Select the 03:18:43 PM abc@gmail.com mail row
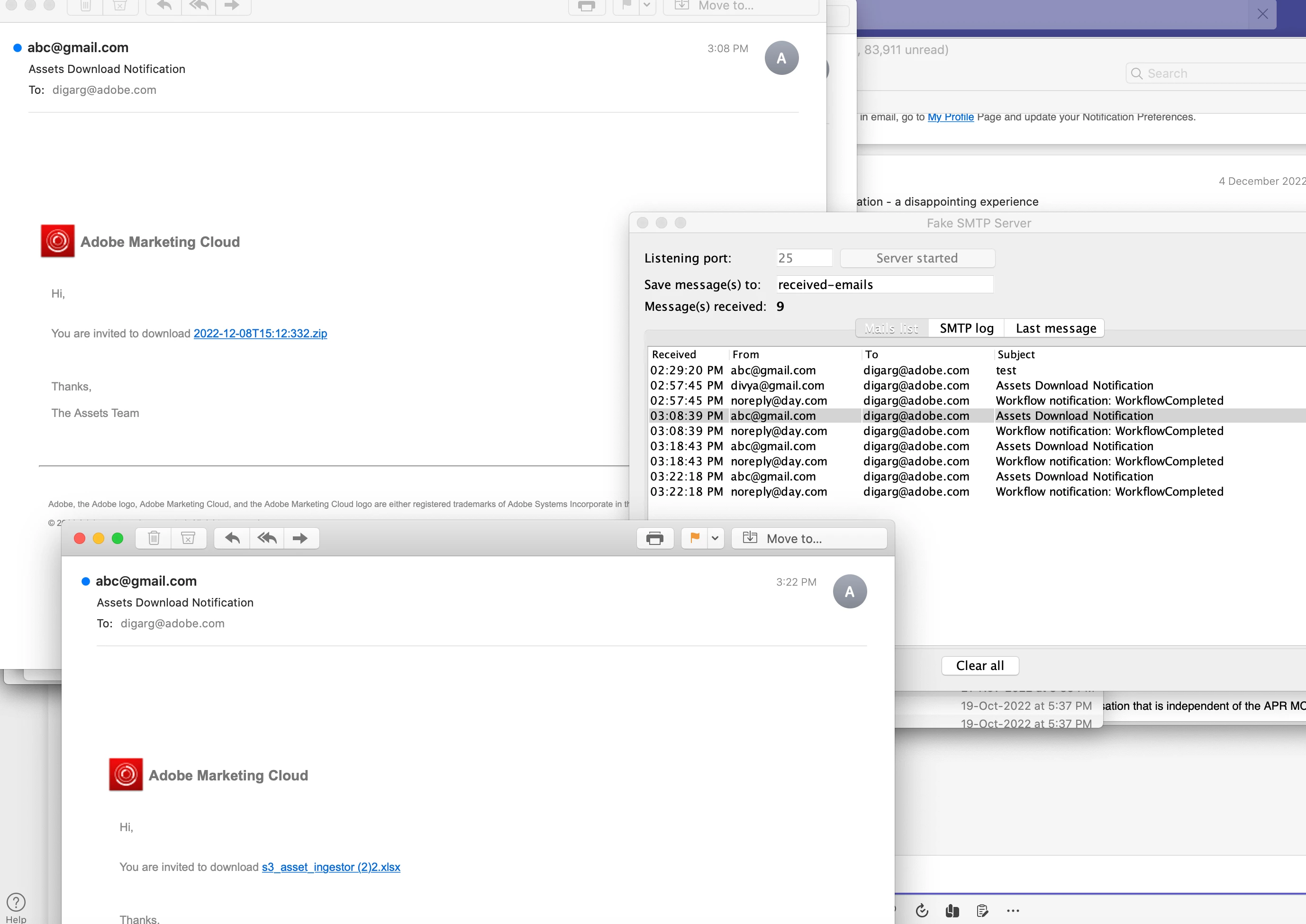Screen dimensions: 1306x924 [x=772, y=446]
